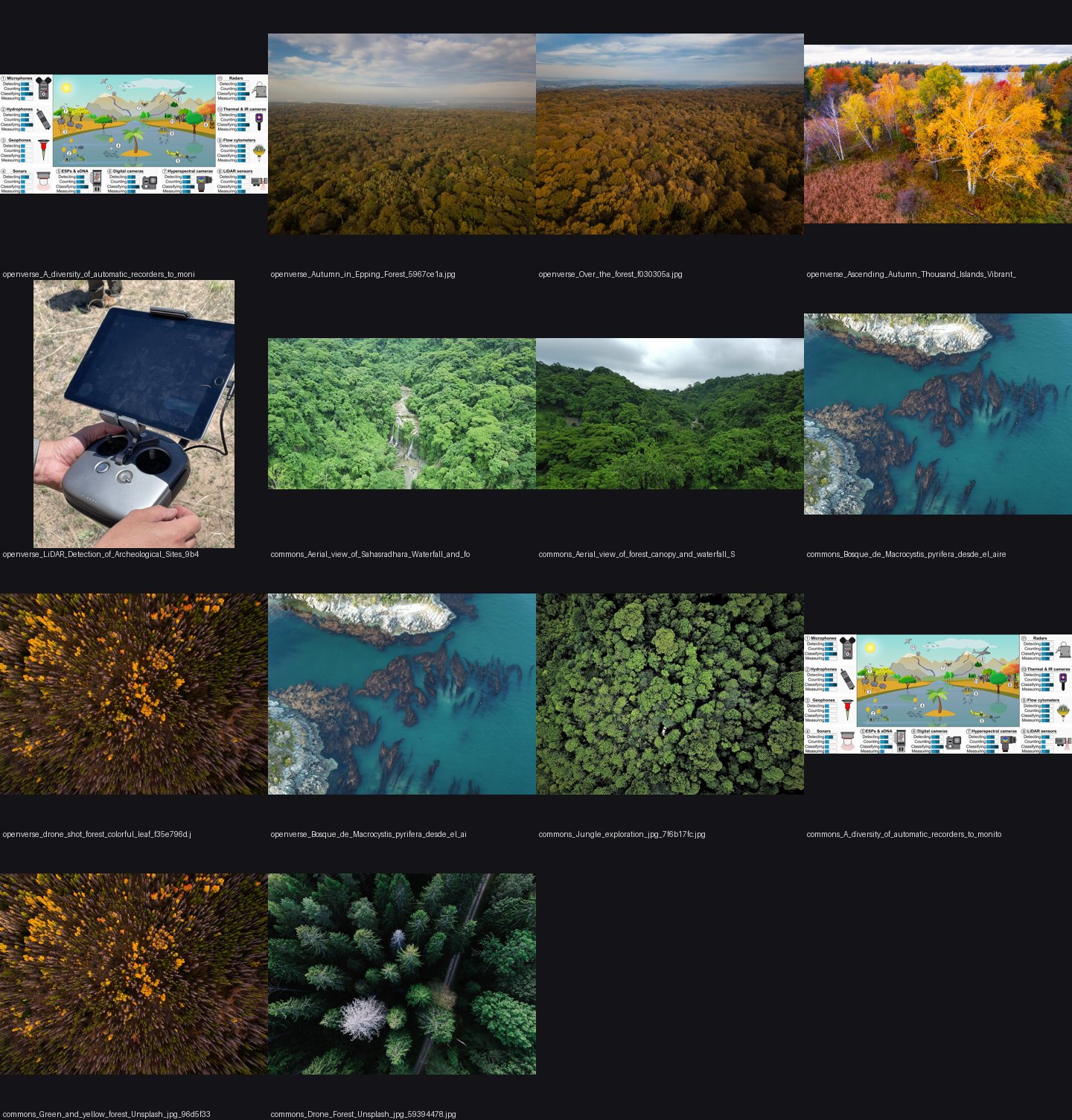Image resolution: width=1072 pixels, height=1120 pixels.
Task: Select the openverse Bosque de Macrocystis kelp photo
Action: tap(402, 694)
